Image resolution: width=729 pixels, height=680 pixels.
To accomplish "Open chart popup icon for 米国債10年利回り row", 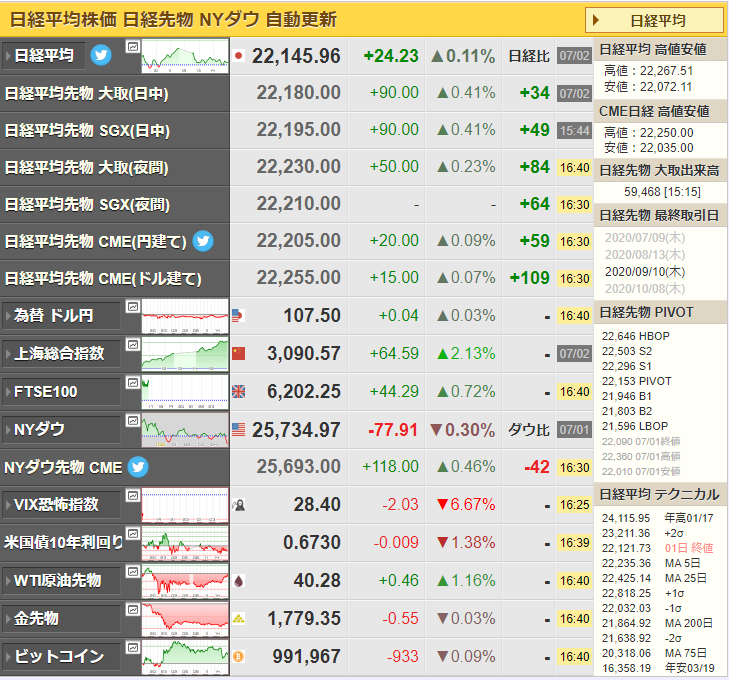I will (x=133, y=534).
